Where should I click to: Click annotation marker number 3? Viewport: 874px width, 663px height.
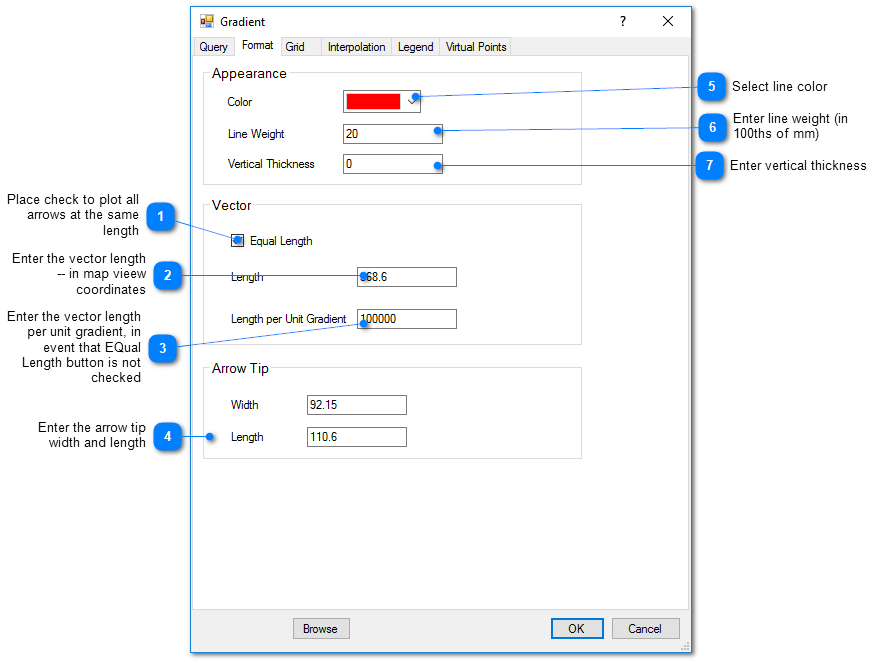162,348
